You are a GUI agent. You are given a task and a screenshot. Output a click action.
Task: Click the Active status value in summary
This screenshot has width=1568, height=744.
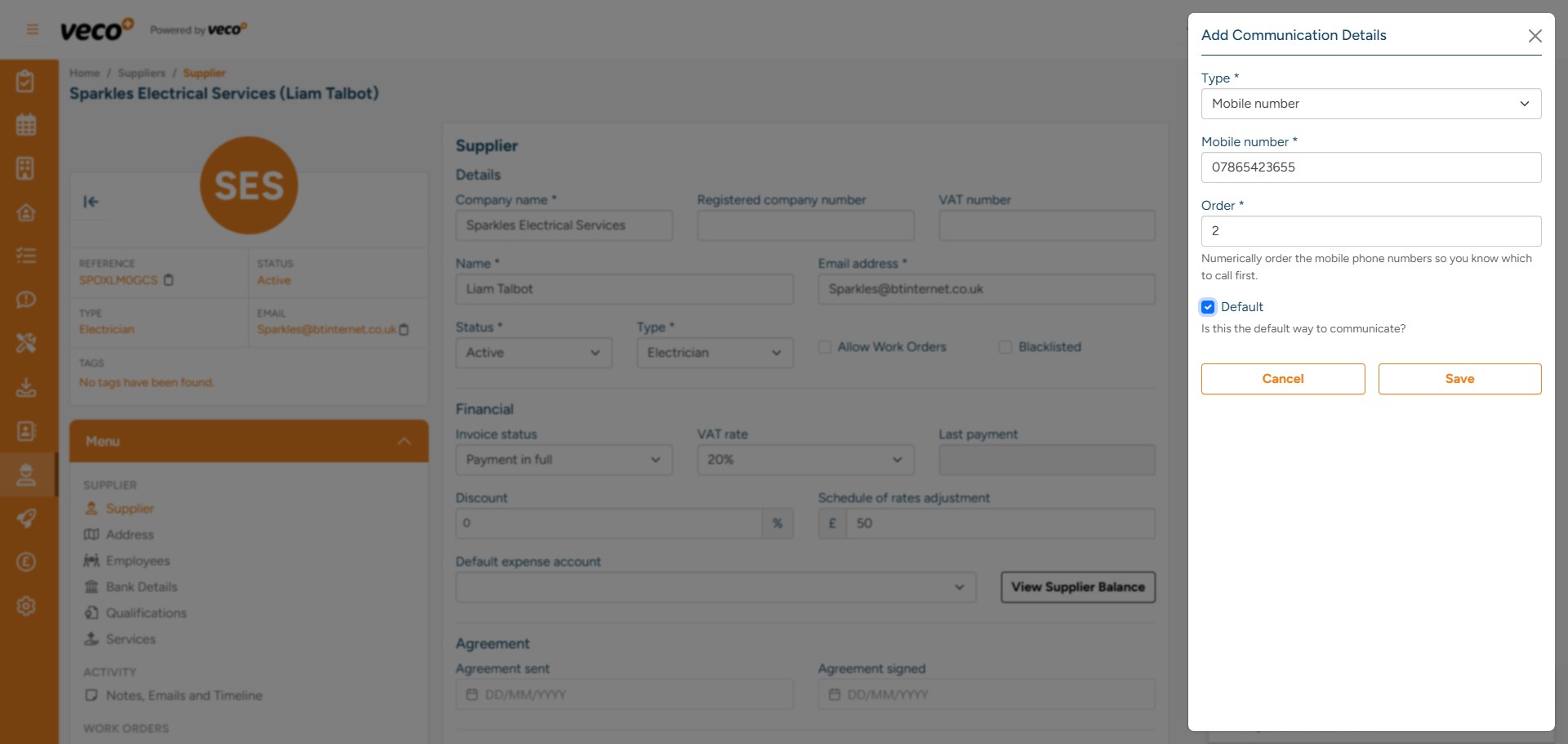274,281
